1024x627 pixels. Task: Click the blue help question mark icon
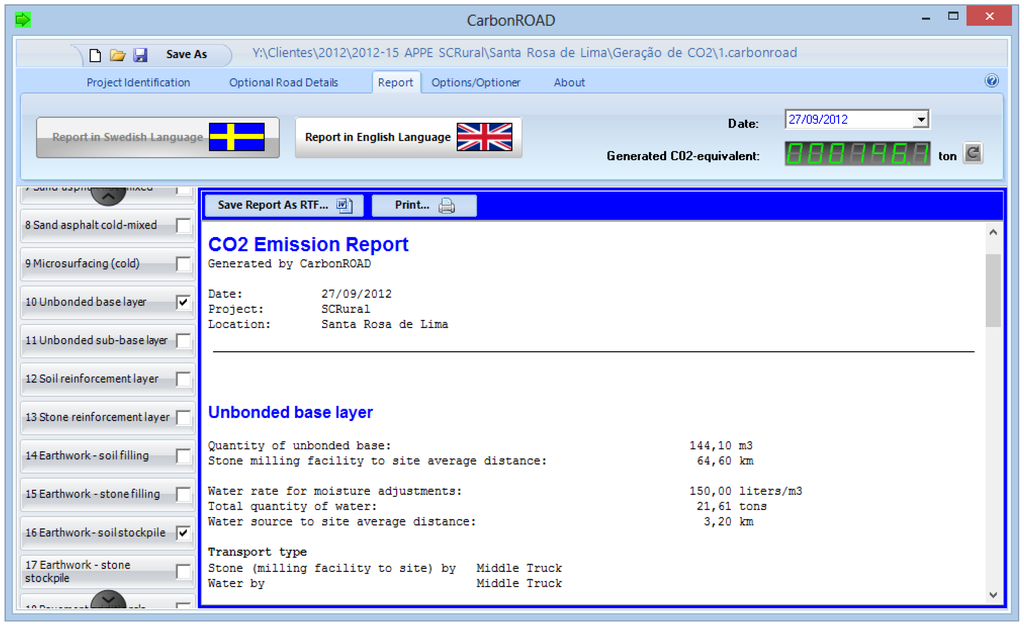pos(991,82)
